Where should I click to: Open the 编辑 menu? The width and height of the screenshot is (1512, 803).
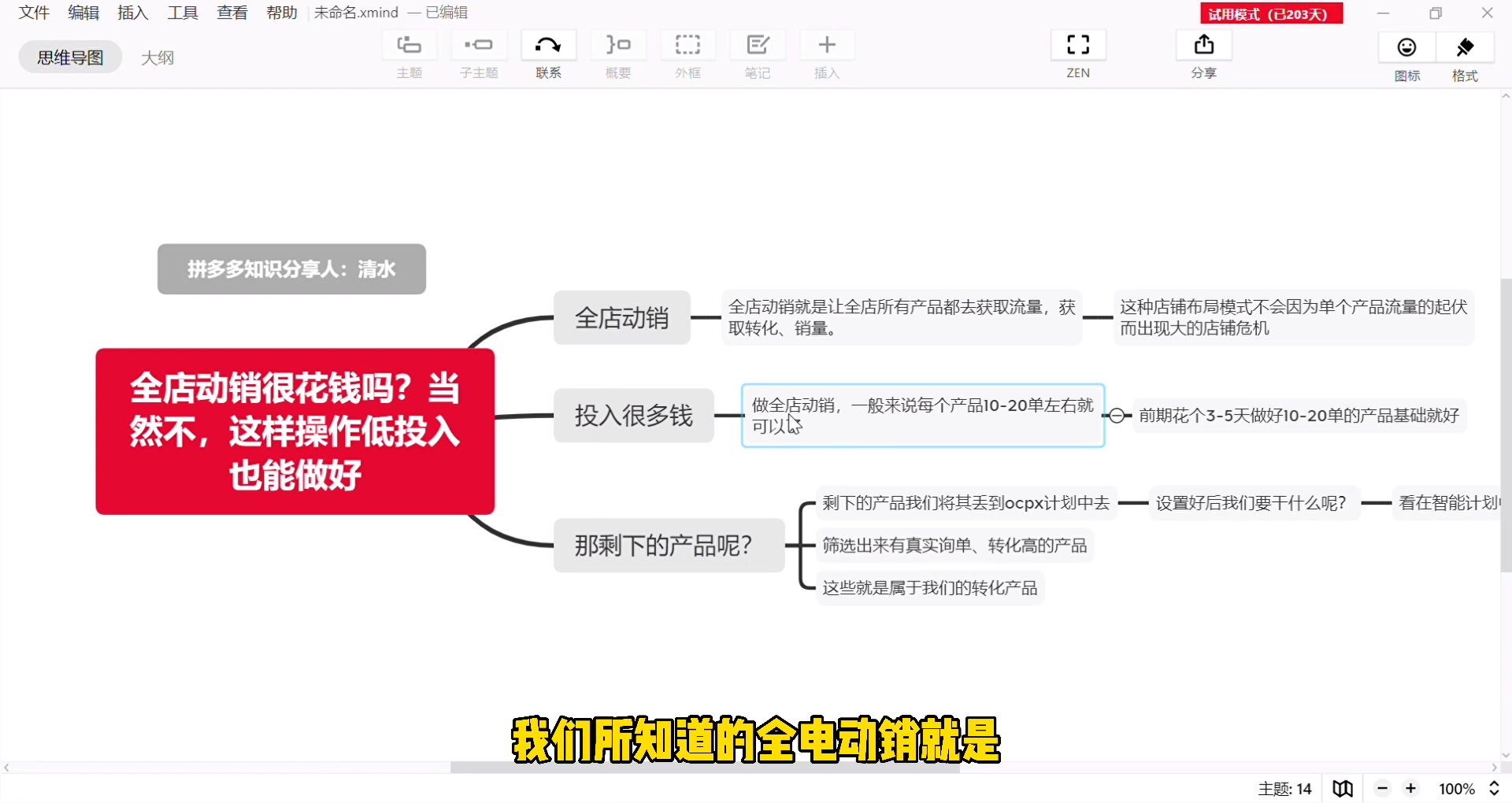pyautogui.click(x=83, y=13)
